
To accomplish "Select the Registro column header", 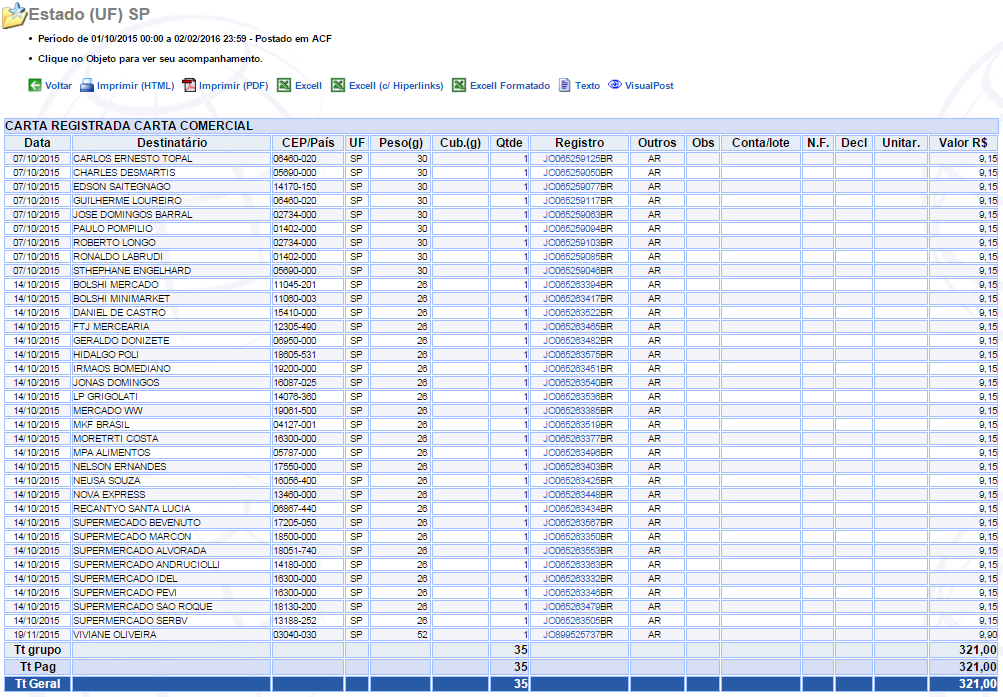I will tap(579, 143).
